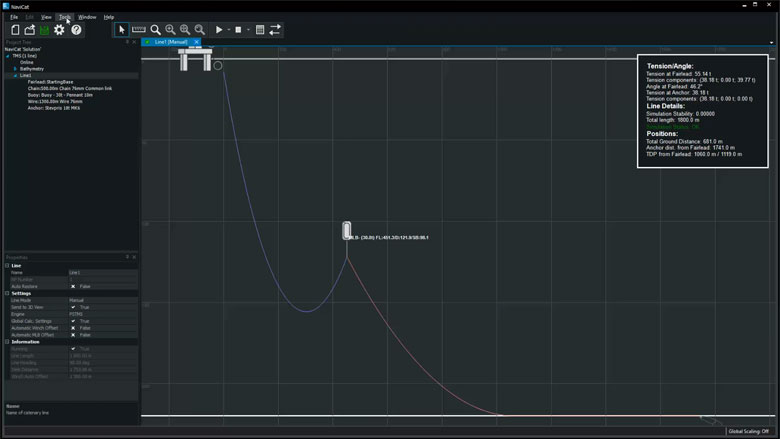780x439 pixels.
Task: Open the calculator table icon
Action: point(260,30)
